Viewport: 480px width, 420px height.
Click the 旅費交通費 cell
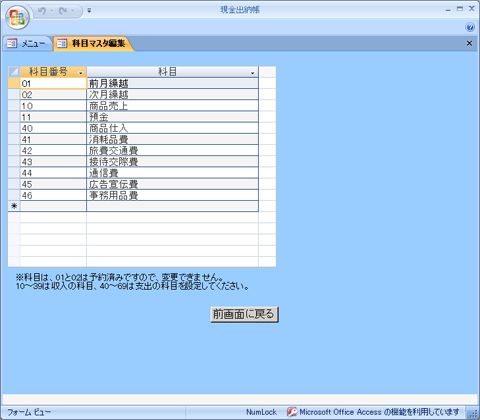tap(173, 150)
